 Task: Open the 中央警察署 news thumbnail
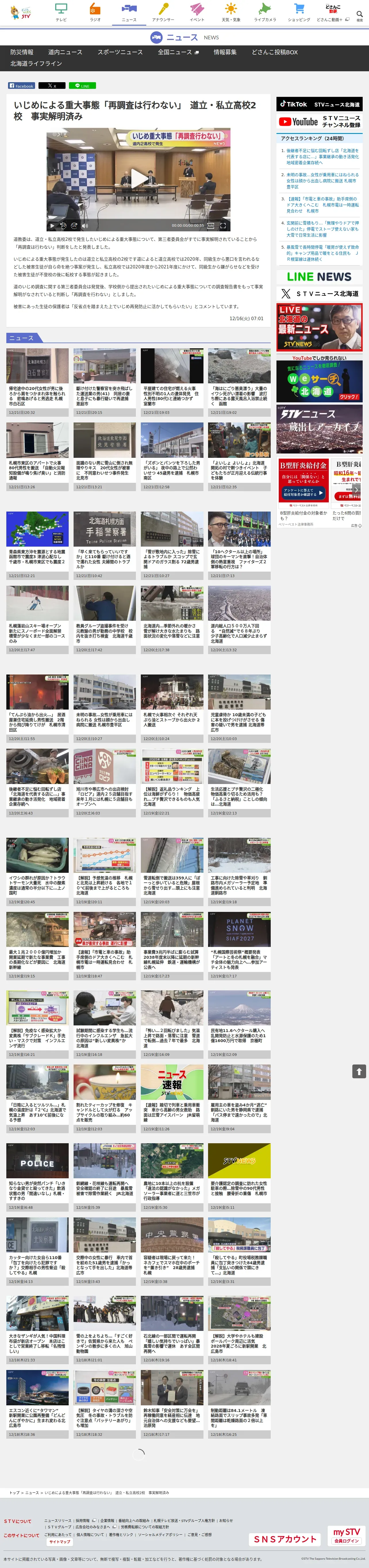tap(172, 1234)
